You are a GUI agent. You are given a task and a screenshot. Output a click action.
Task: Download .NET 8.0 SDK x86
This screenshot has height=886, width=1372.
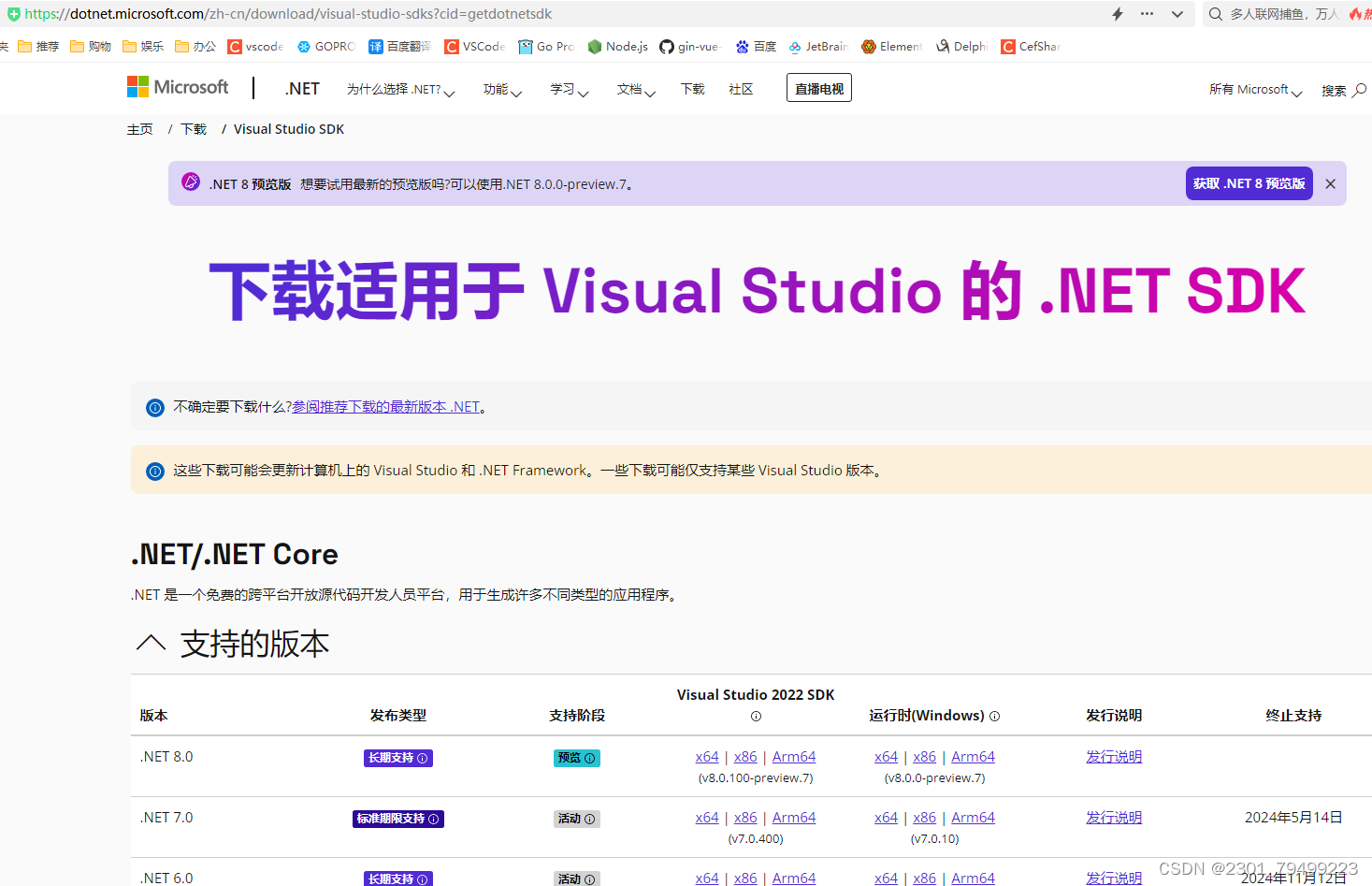tap(745, 757)
